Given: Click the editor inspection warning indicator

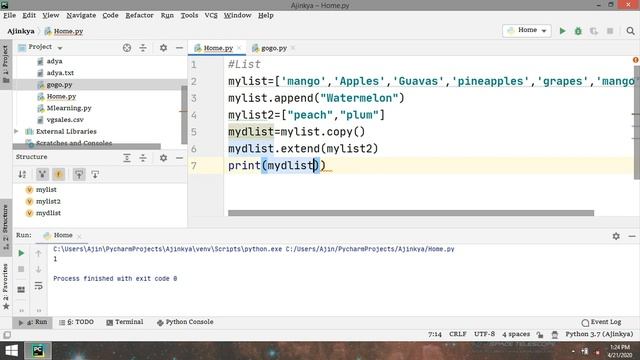Looking at the screenshot, I should point(636,60).
